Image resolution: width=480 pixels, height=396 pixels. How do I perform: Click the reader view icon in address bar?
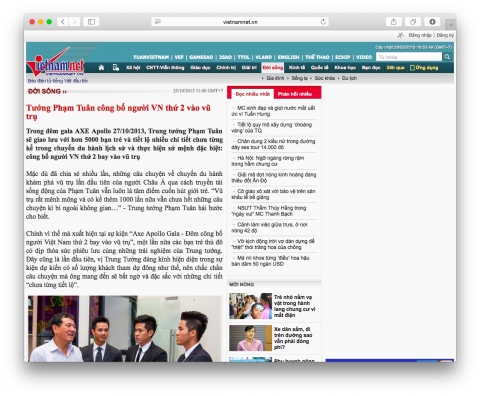coord(158,22)
